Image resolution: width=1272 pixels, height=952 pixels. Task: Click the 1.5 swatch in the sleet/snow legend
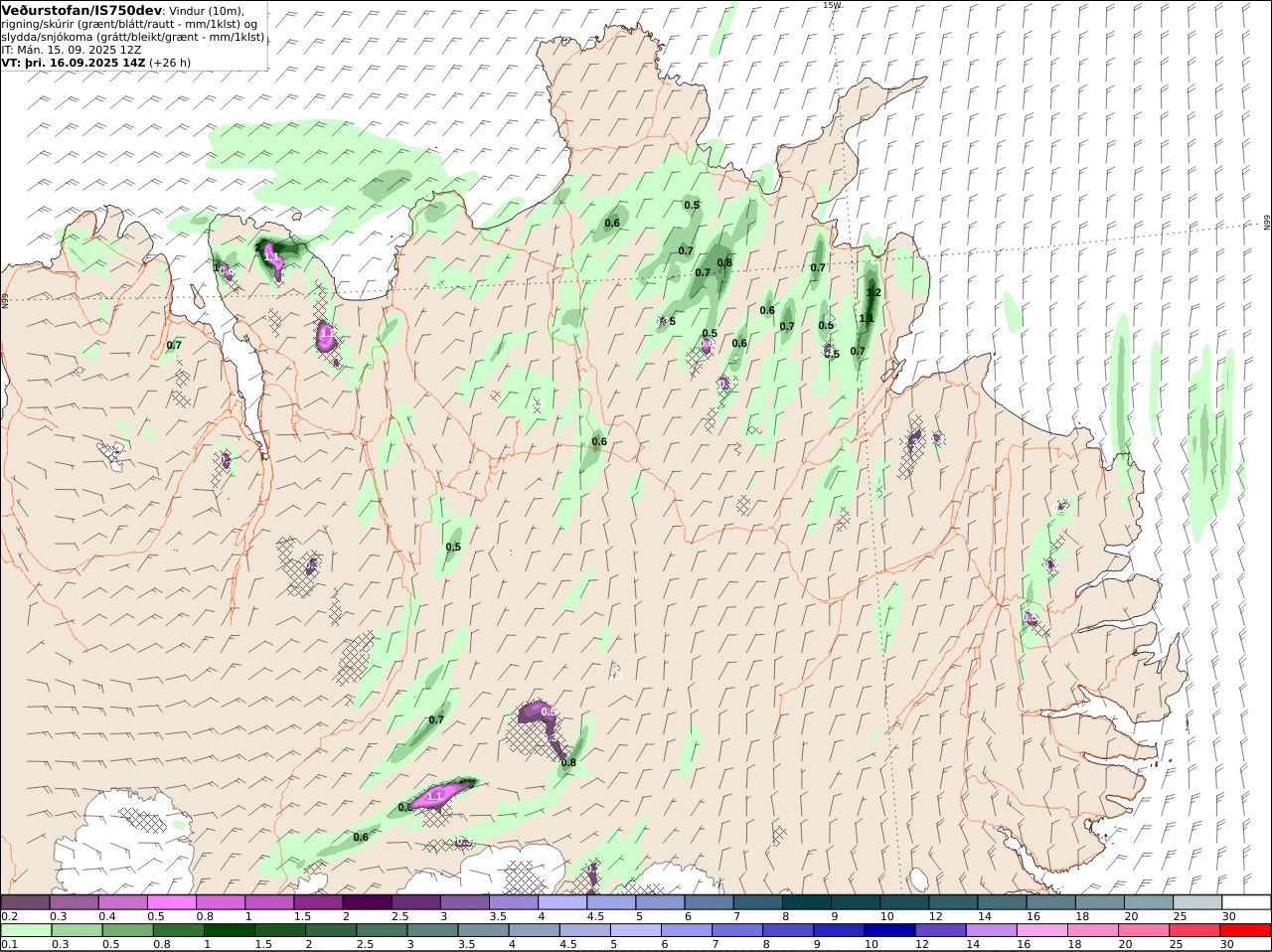pyautogui.click(x=318, y=902)
